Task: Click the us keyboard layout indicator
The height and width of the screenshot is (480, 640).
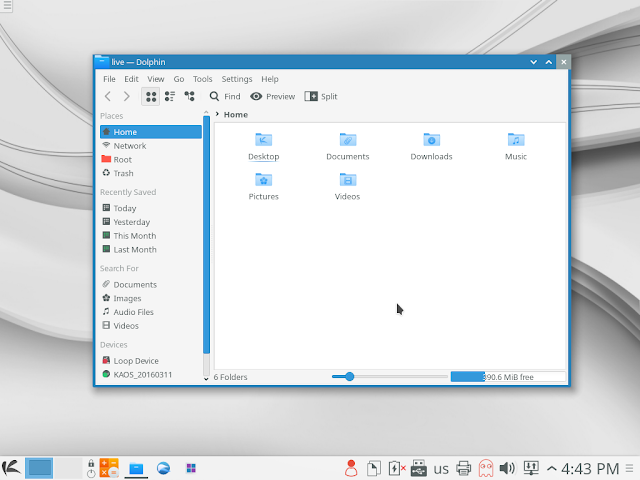Action: point(441,469)
